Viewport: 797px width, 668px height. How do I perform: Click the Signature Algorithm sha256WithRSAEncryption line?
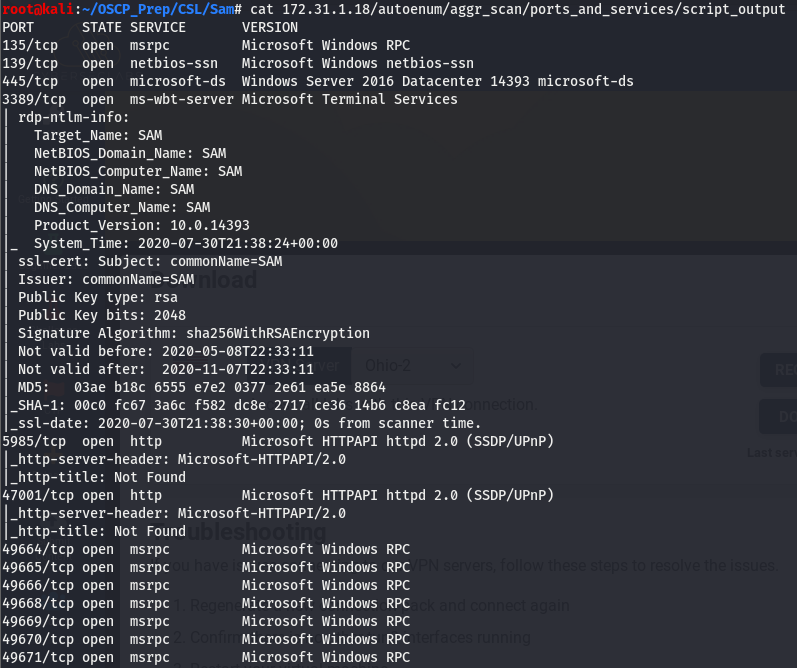click(194, 333)
